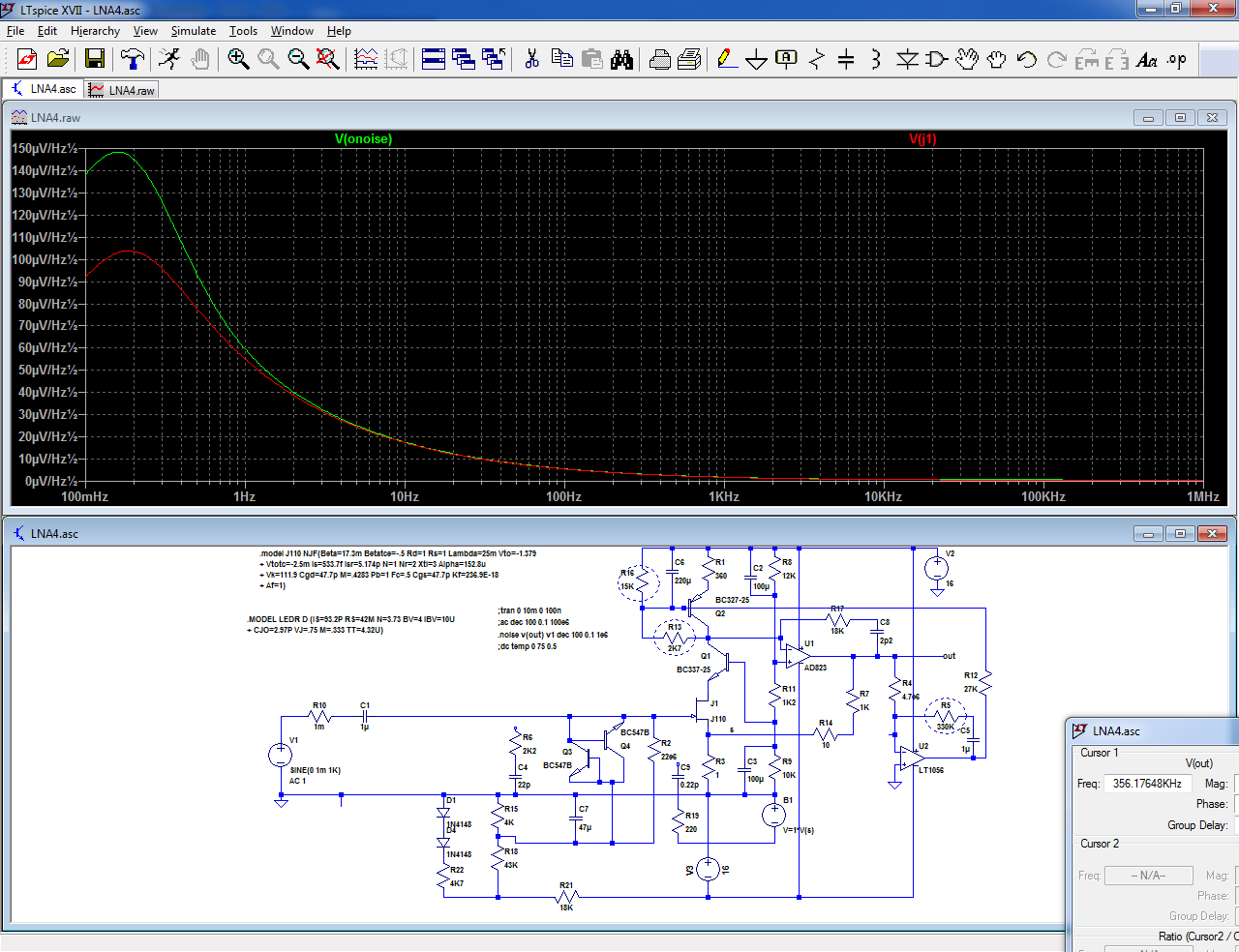Click the 150µV/Hz½ axis label
Image resolution: width=1239 pixels, height=952 pixels.
tap(45, 149)
